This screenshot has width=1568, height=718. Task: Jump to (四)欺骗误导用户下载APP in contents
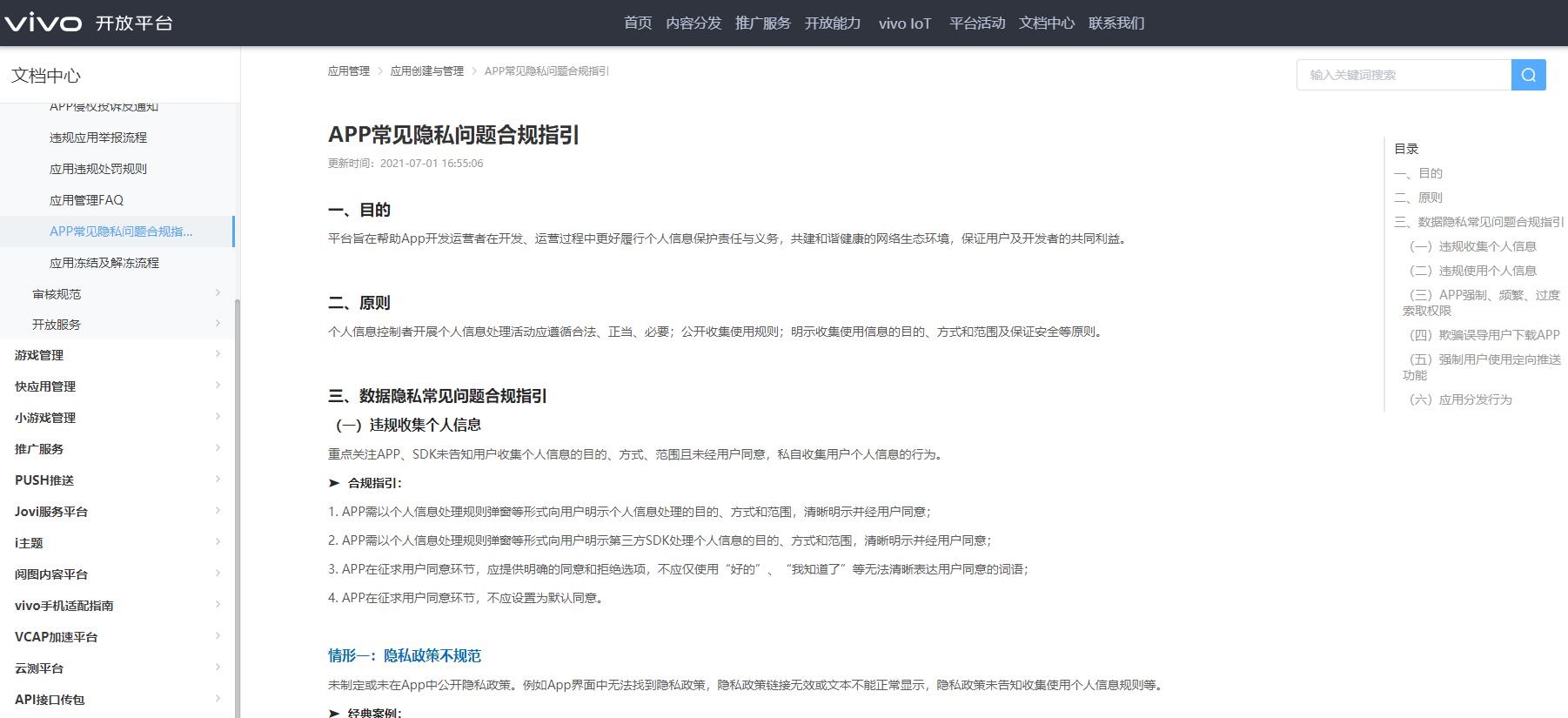tap(1482, 335)
